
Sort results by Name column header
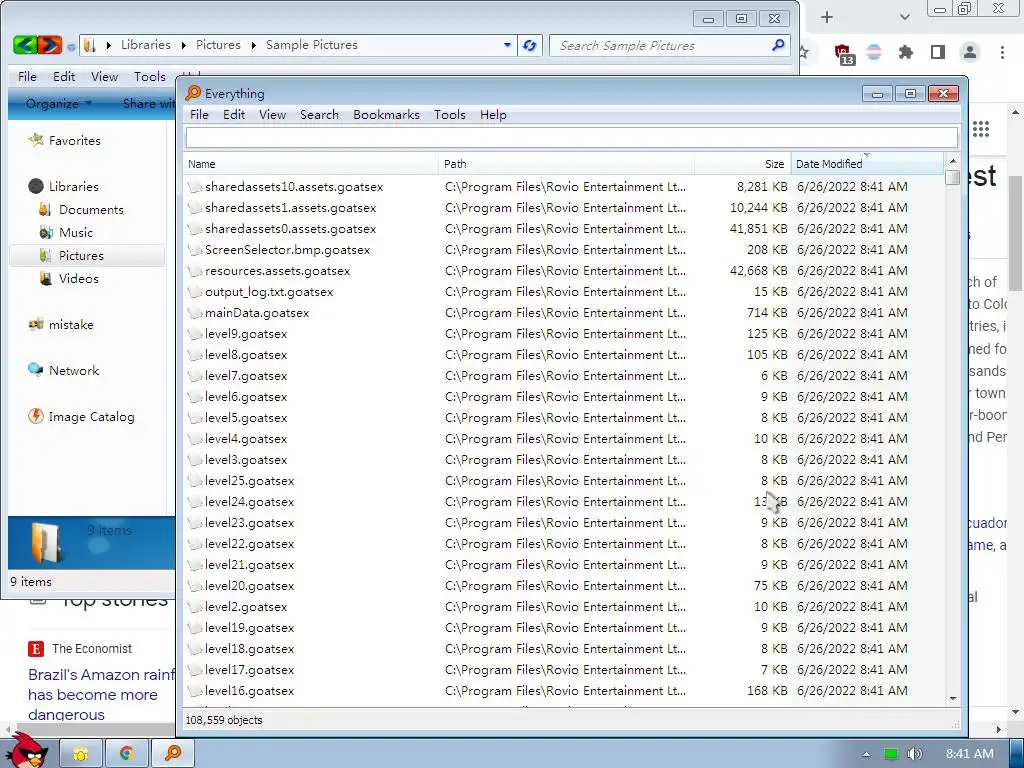pyautogui.click(x=311, y=164)
